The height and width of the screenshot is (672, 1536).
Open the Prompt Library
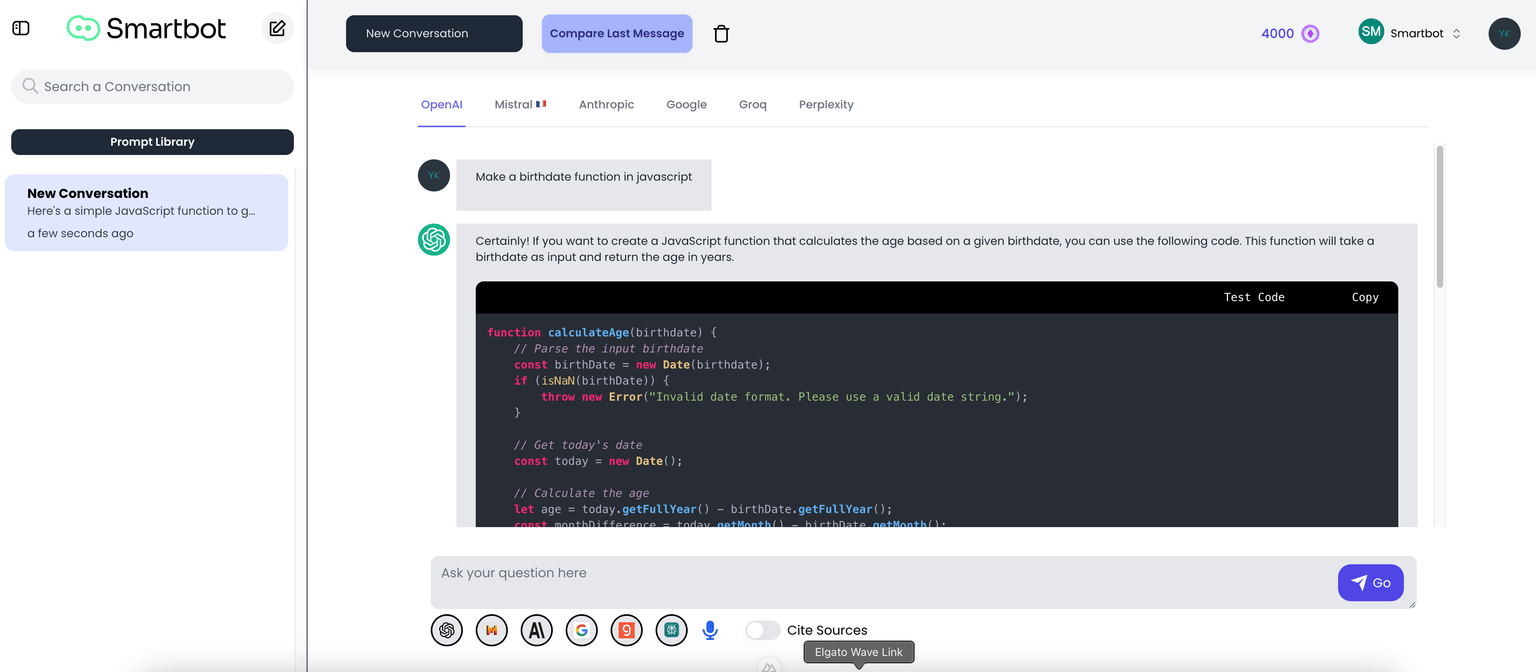[151, 141]
